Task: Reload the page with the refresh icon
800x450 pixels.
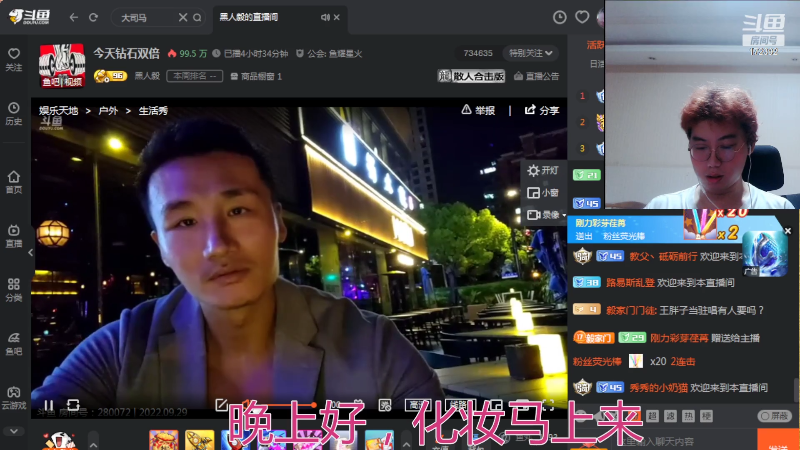Action: 93,17
